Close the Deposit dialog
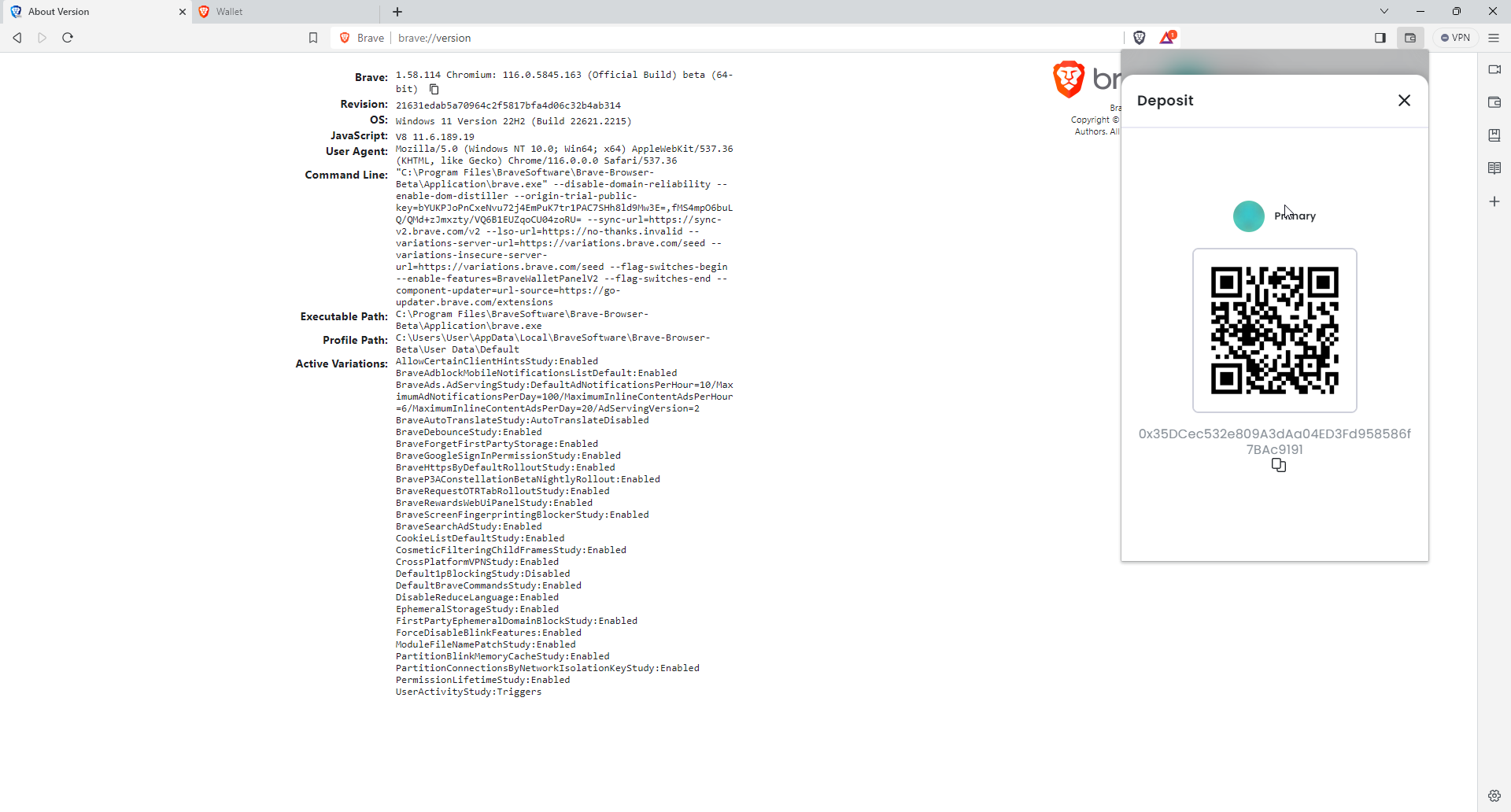 [x=1404, y=100]
